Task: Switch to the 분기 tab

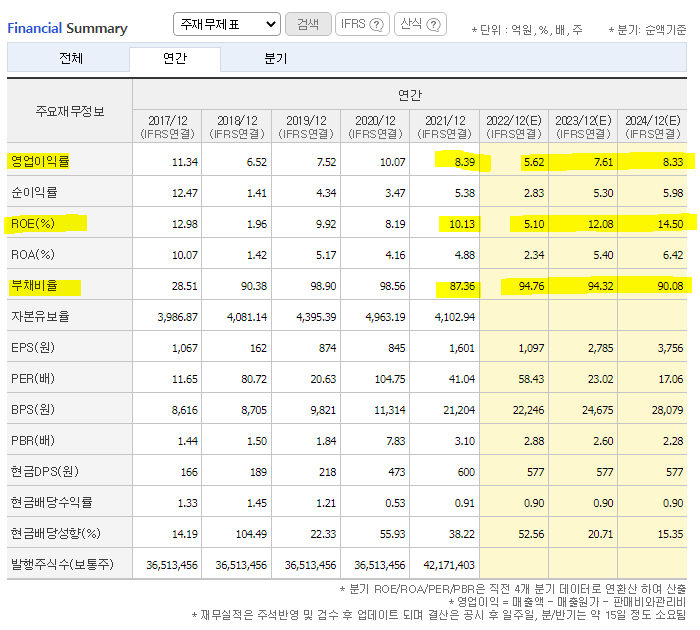Action: (275, 58)
